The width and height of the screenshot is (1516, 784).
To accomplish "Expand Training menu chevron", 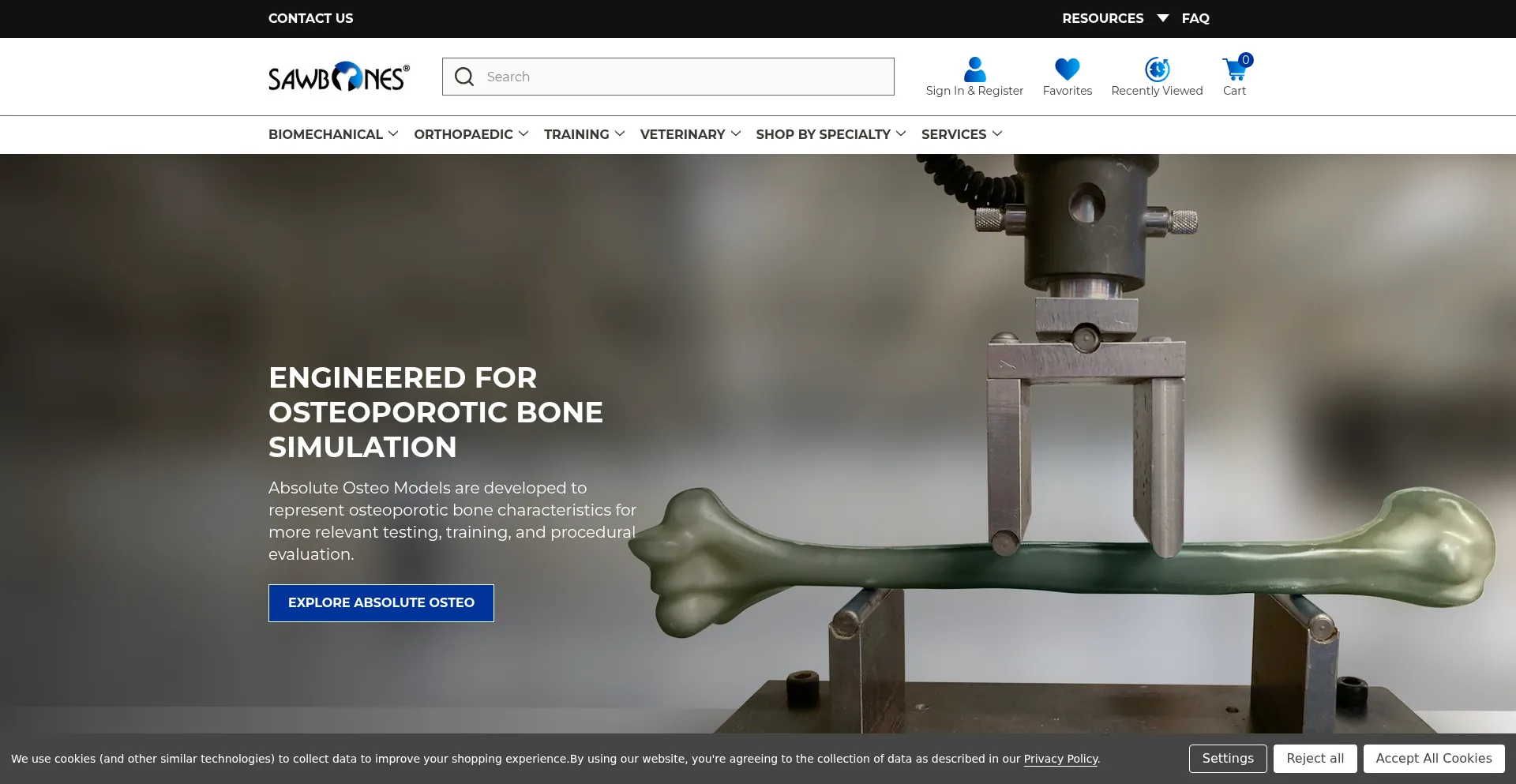I will 620,133.
